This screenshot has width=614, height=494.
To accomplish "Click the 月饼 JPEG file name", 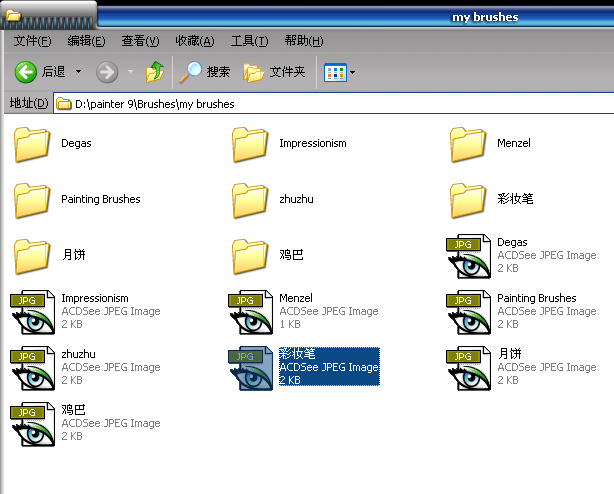I will [509, 354].
